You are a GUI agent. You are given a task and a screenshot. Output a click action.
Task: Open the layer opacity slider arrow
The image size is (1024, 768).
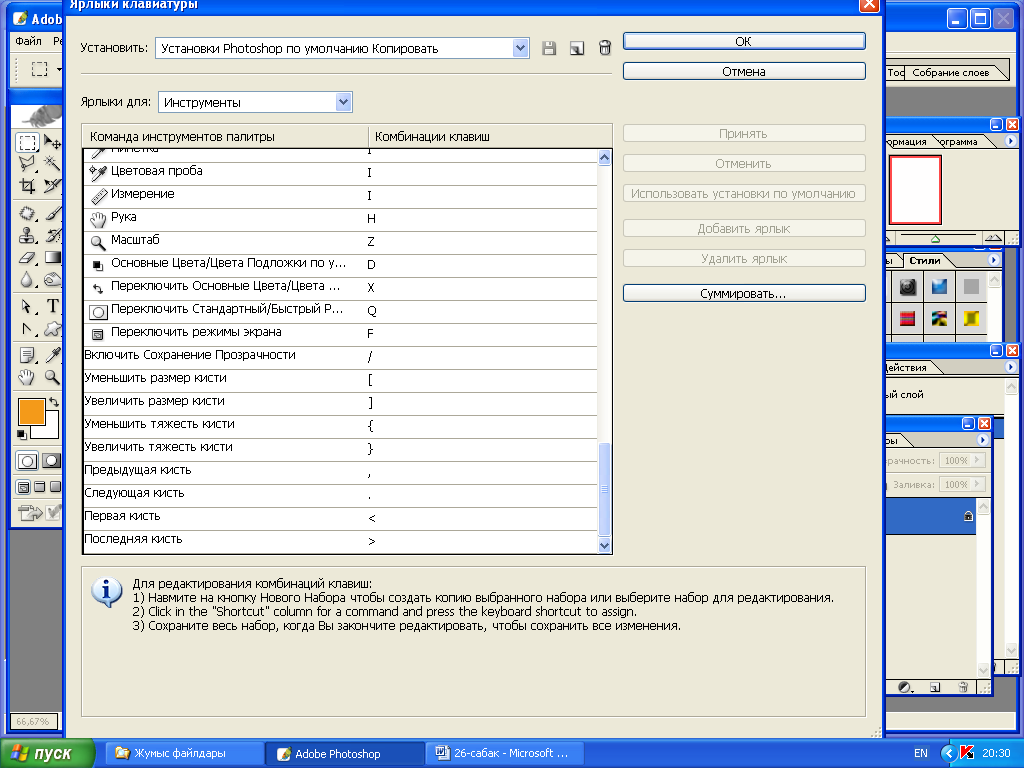978,460
